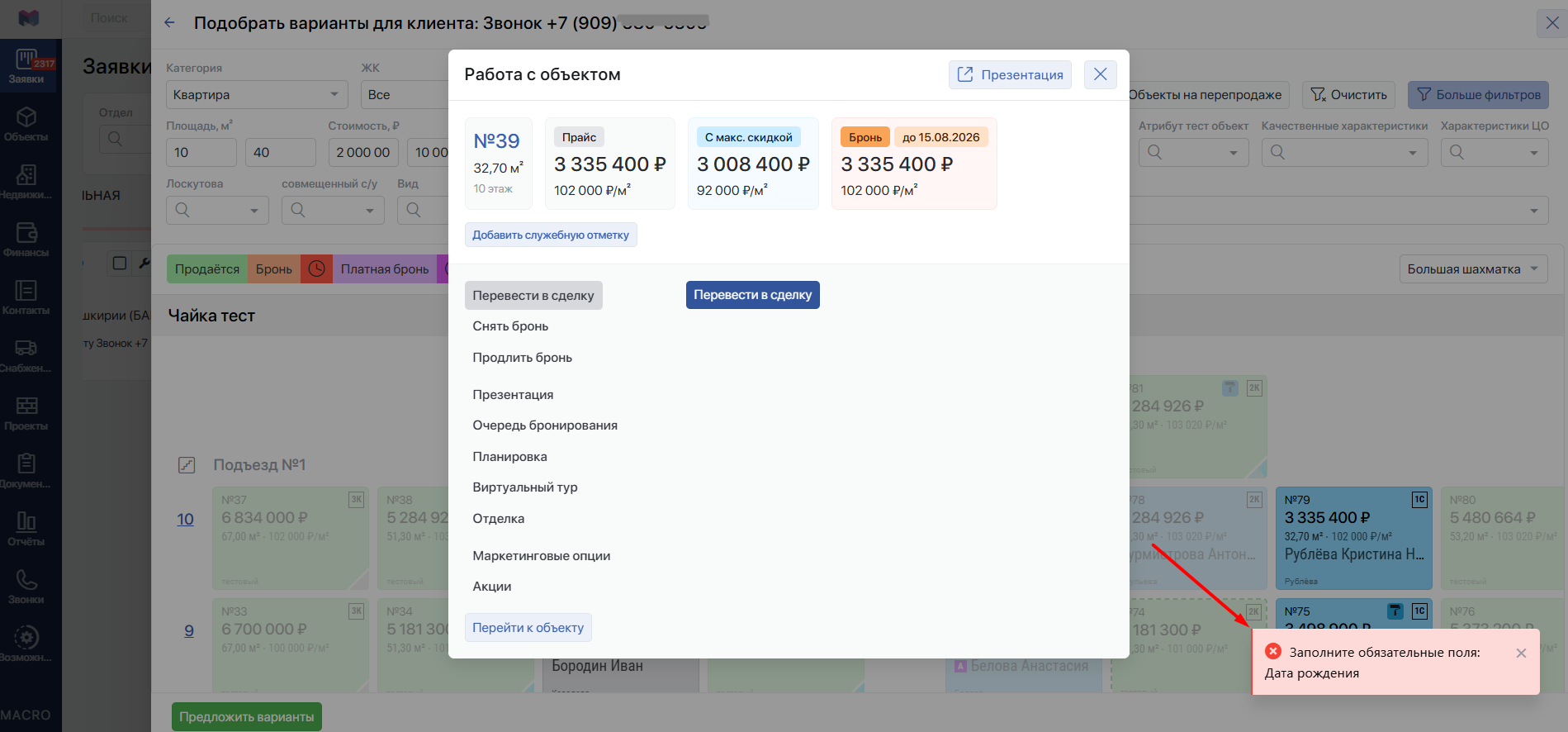The image size is (1568, 732).
Task: Click Больше фильтров button
Action: [1478, 95]
